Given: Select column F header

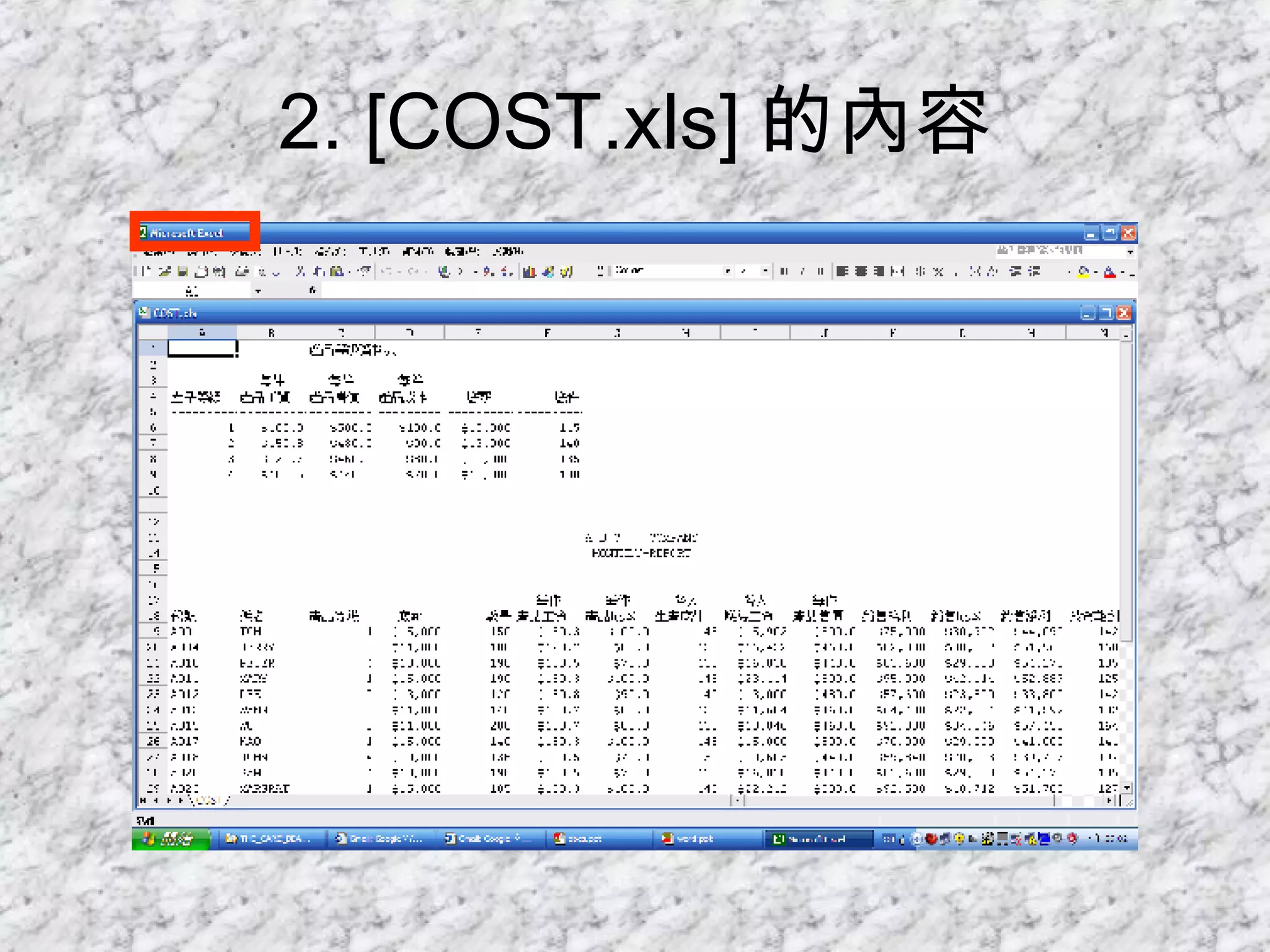Looking at the screenshot, I should [x=548, y=333].
